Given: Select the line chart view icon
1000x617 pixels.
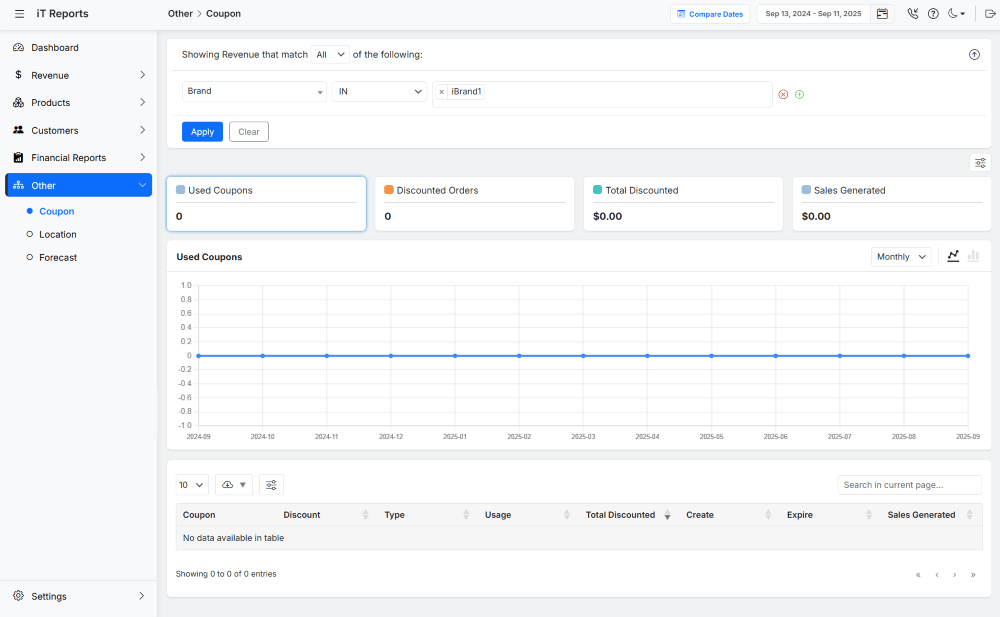Looking at the screenshot, I should tap(953, 256).
